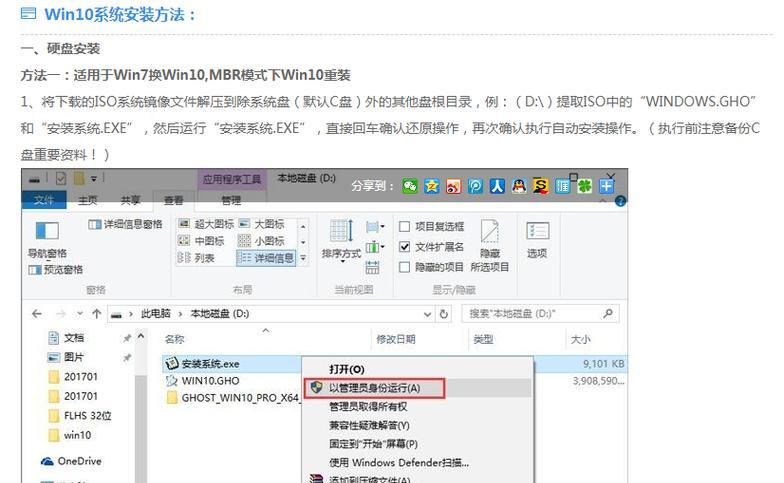Sort by 修改日期 column header
The image size is (784, 483).
(396, 340)
